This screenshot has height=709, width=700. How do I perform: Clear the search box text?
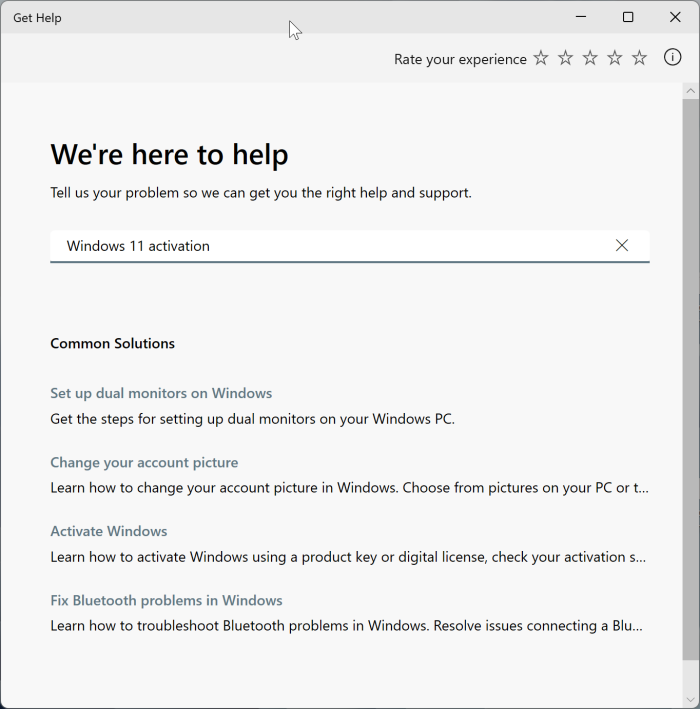pos(622,246)
